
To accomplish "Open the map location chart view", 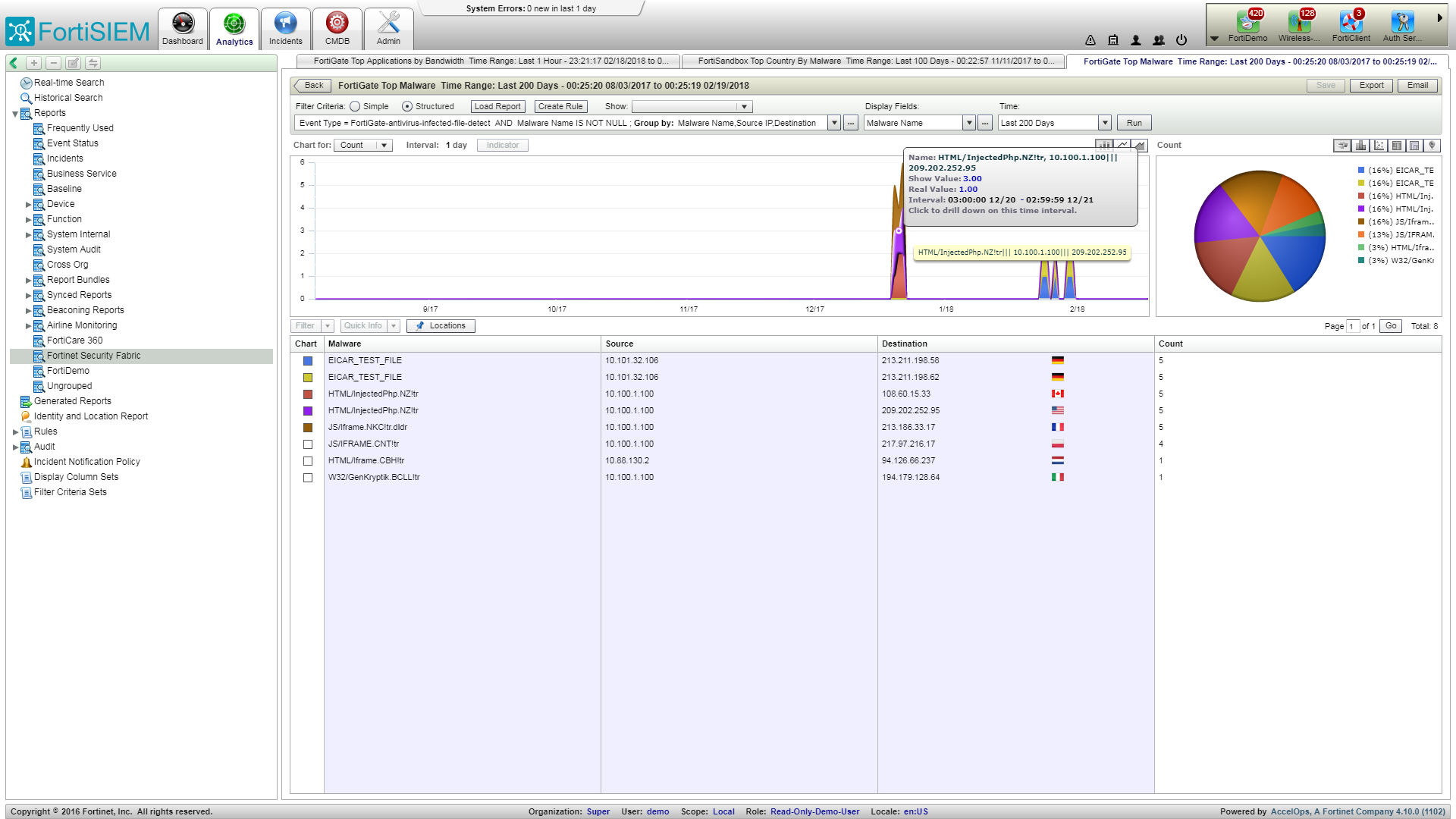I will [1432, 146].
